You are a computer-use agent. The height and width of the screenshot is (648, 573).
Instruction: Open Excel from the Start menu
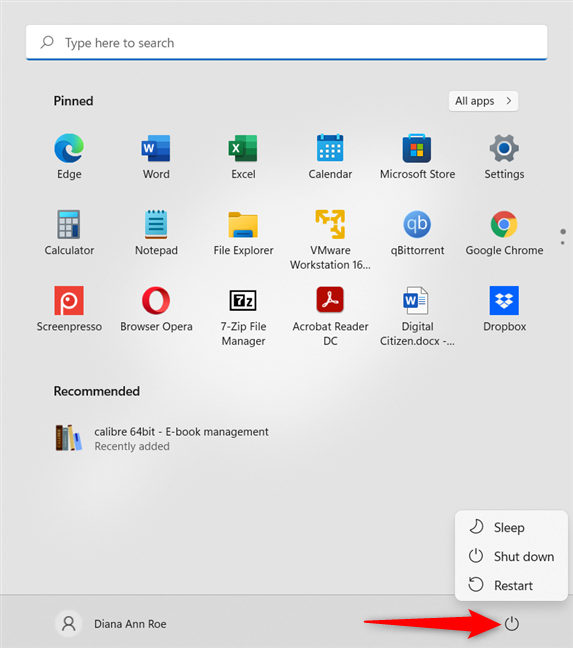[x=243, y=156]
